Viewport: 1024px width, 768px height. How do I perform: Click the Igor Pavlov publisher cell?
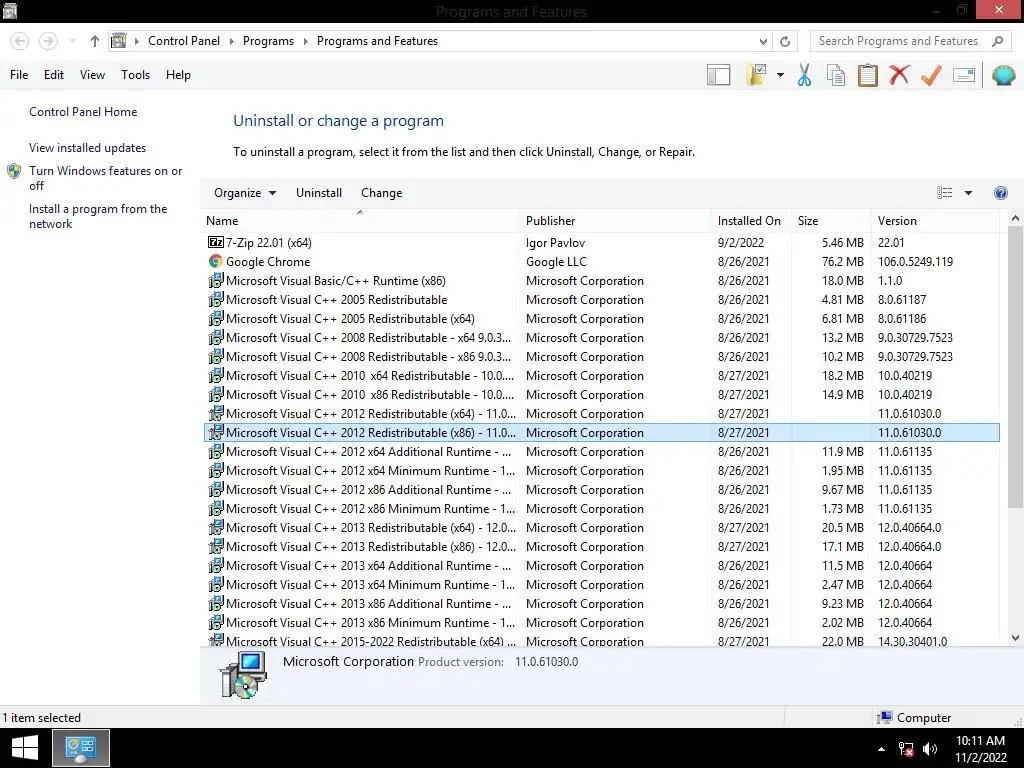pyautogui.click(x=555, y=242)
